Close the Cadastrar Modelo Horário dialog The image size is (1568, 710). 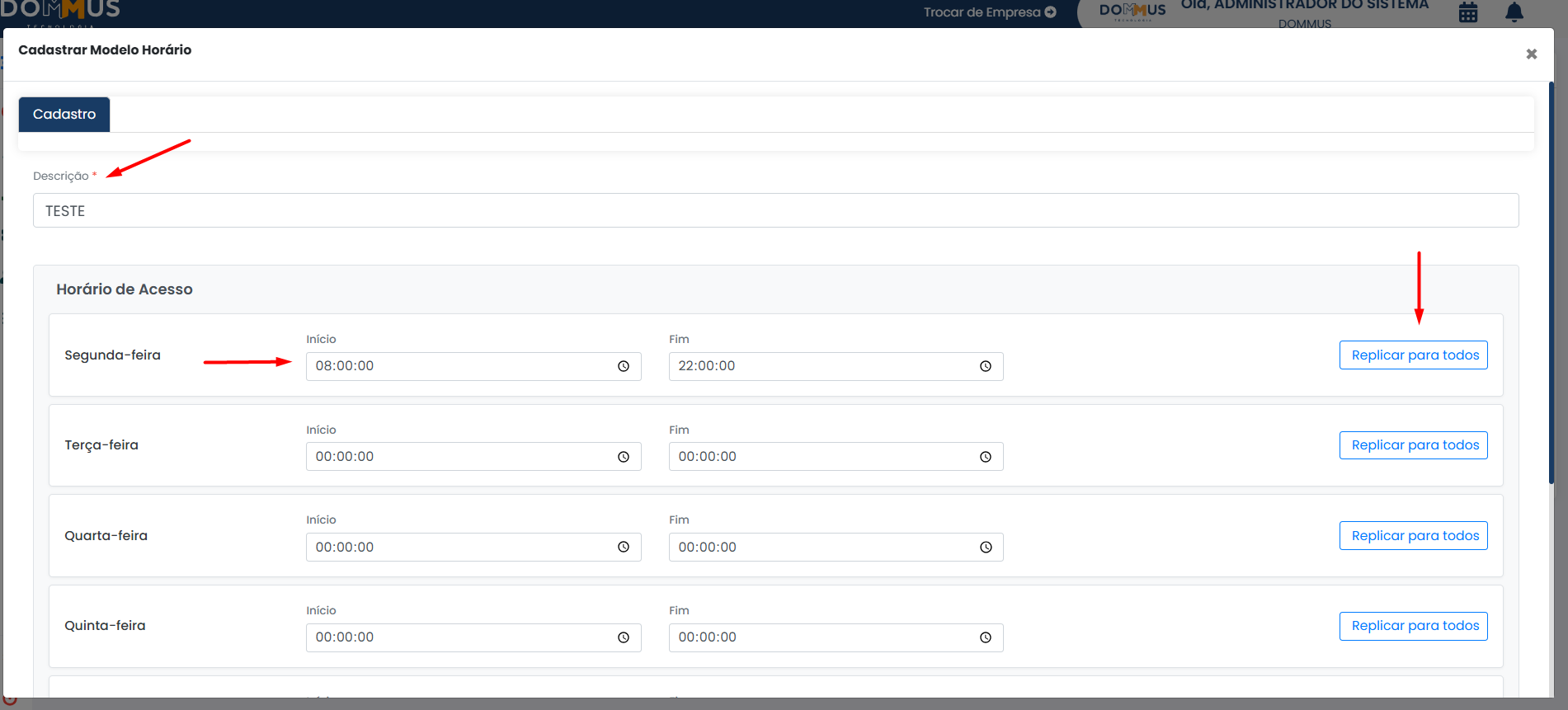[x=1531, y=54]
